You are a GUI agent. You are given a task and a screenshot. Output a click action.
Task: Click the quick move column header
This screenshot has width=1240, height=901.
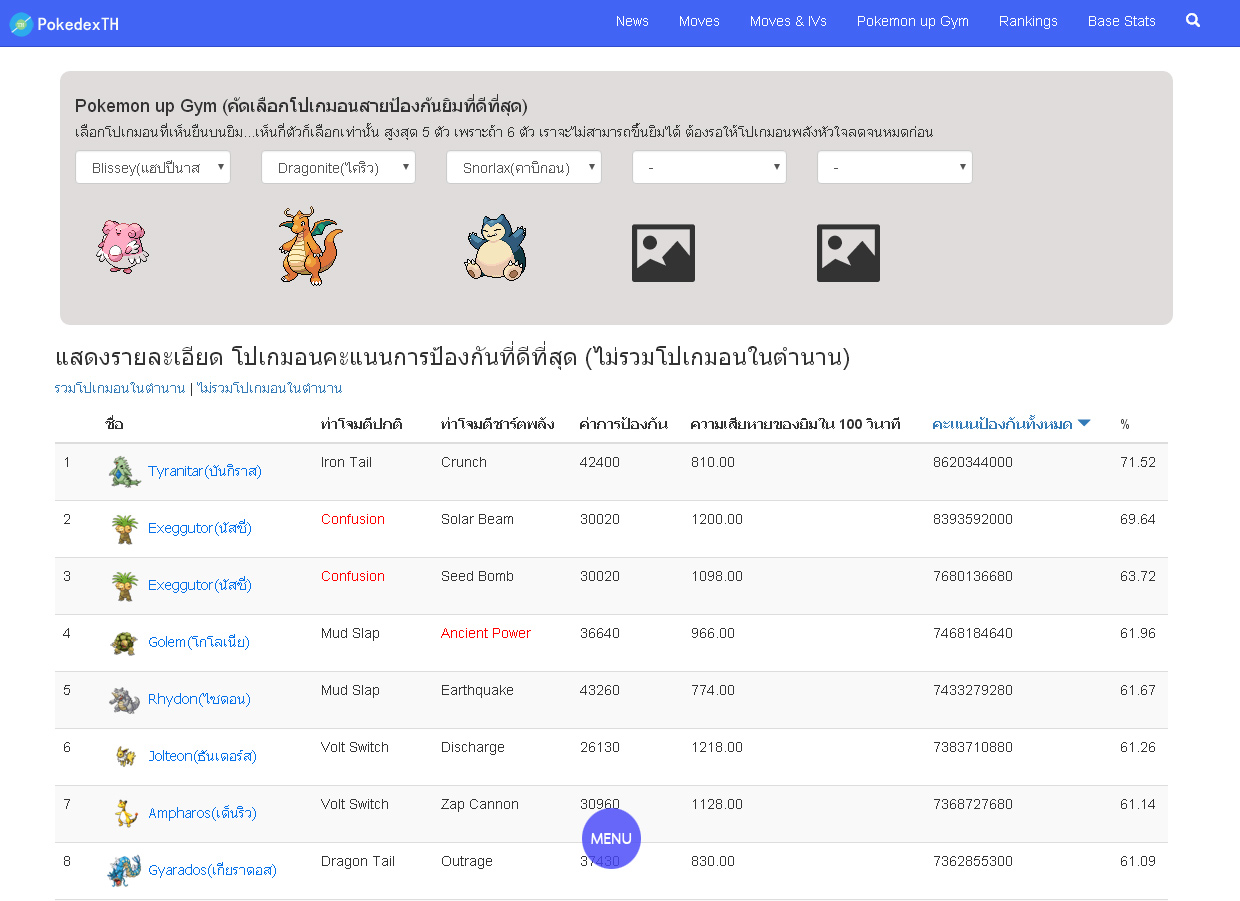tap(362, 424)
